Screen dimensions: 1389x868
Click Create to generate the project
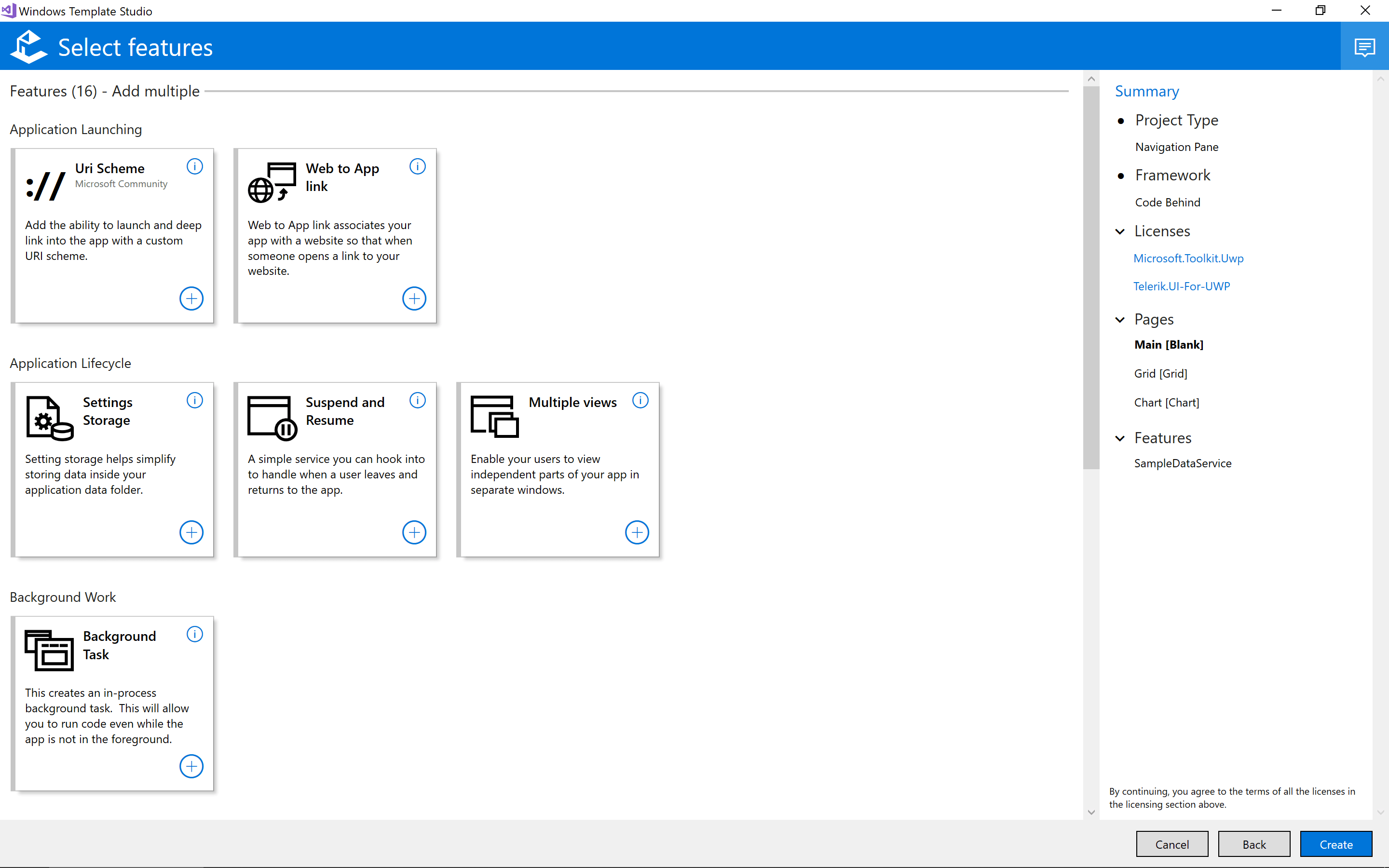pyautogui.click(x=1335, y=844)
